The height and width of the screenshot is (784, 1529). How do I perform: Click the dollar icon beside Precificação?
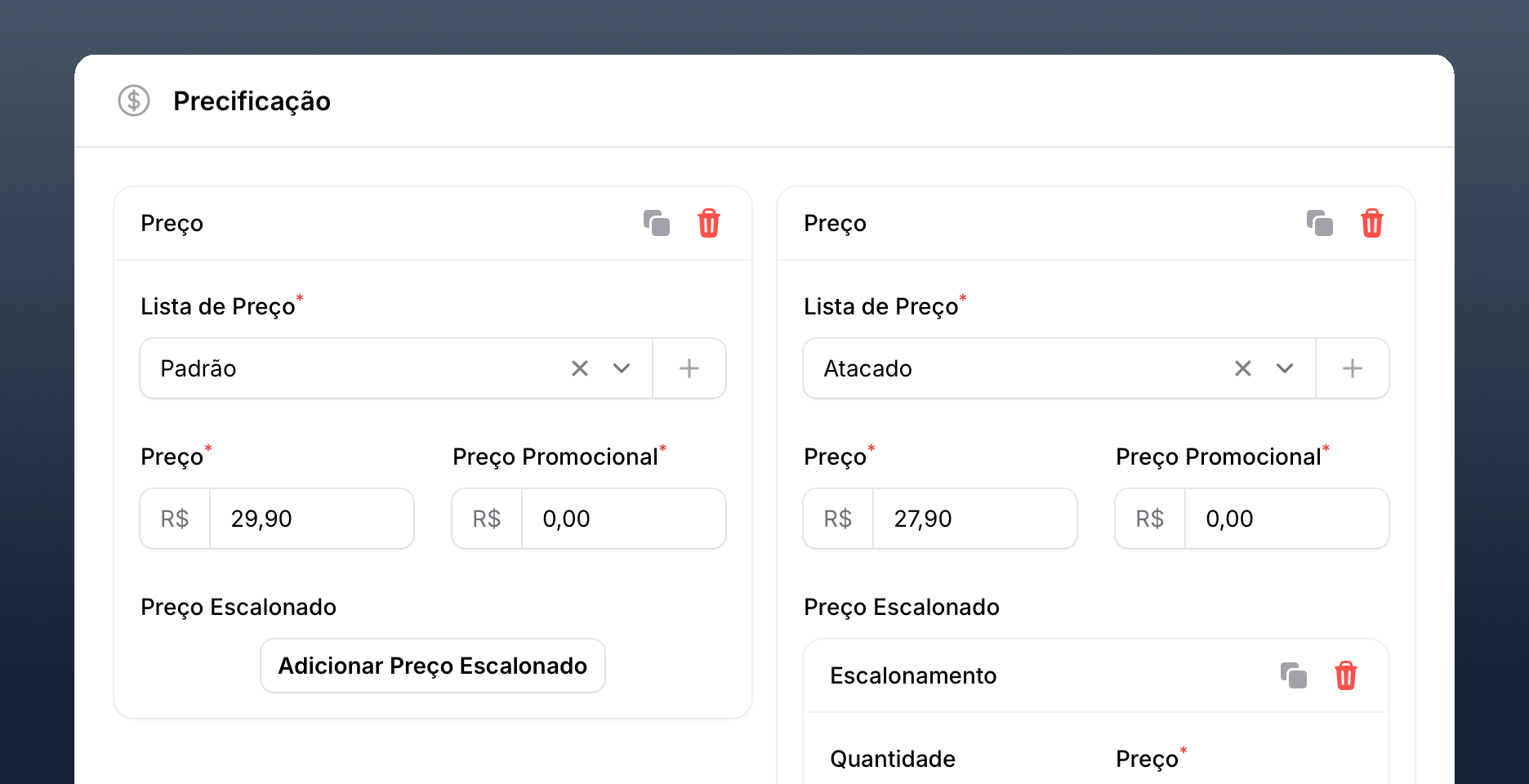(x=134, y=101)
